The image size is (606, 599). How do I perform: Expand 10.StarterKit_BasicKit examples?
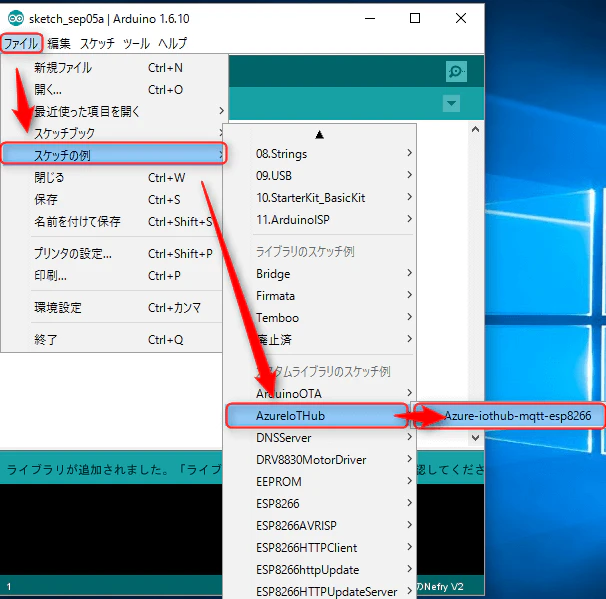[x=320, y=197]
